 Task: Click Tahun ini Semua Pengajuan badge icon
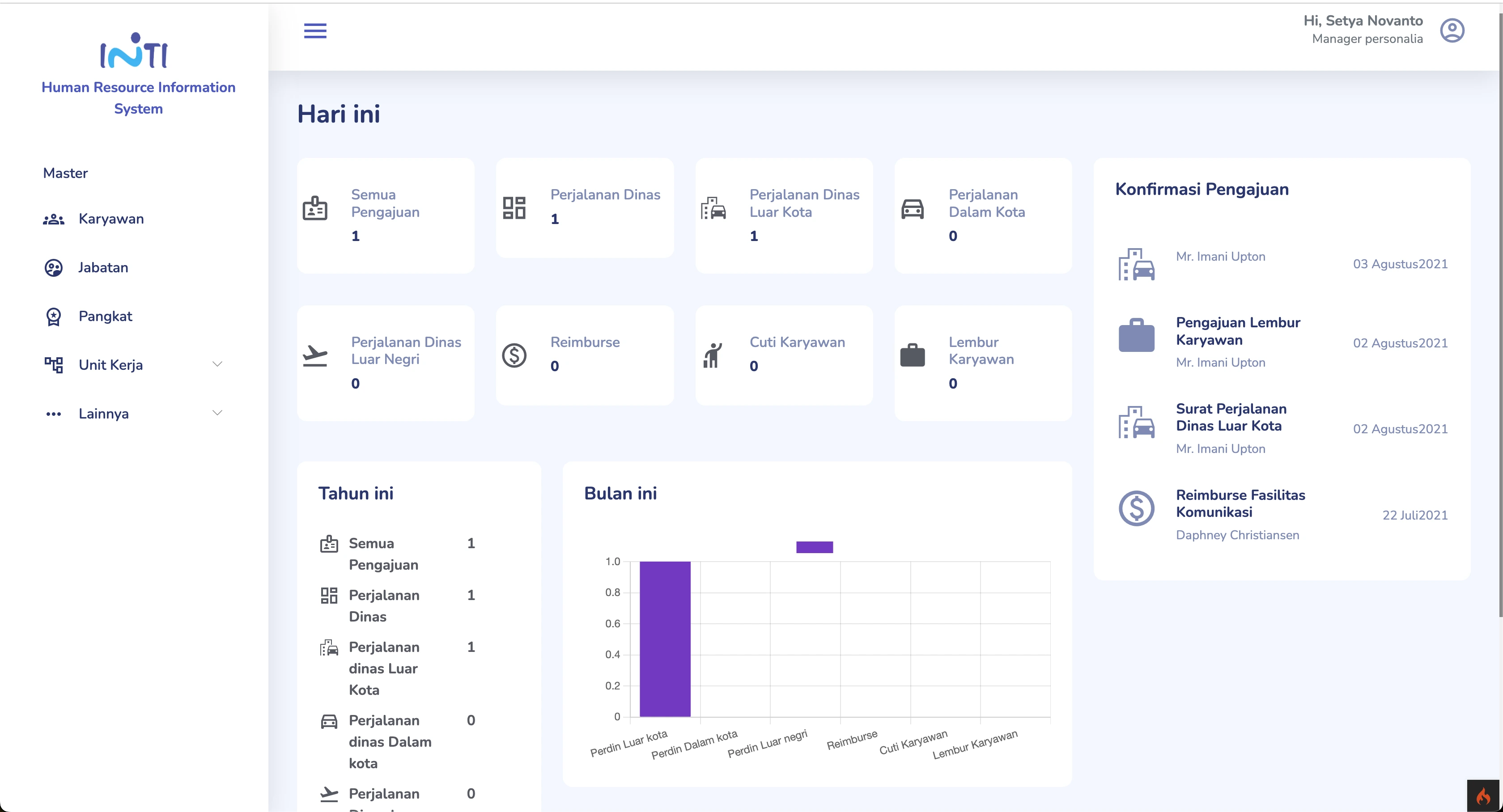click(329, 544)
